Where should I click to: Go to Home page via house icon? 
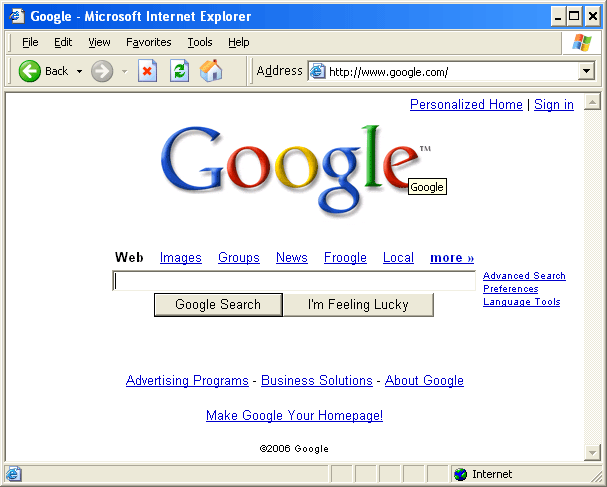pyautogui.click(x=211, y=70)
